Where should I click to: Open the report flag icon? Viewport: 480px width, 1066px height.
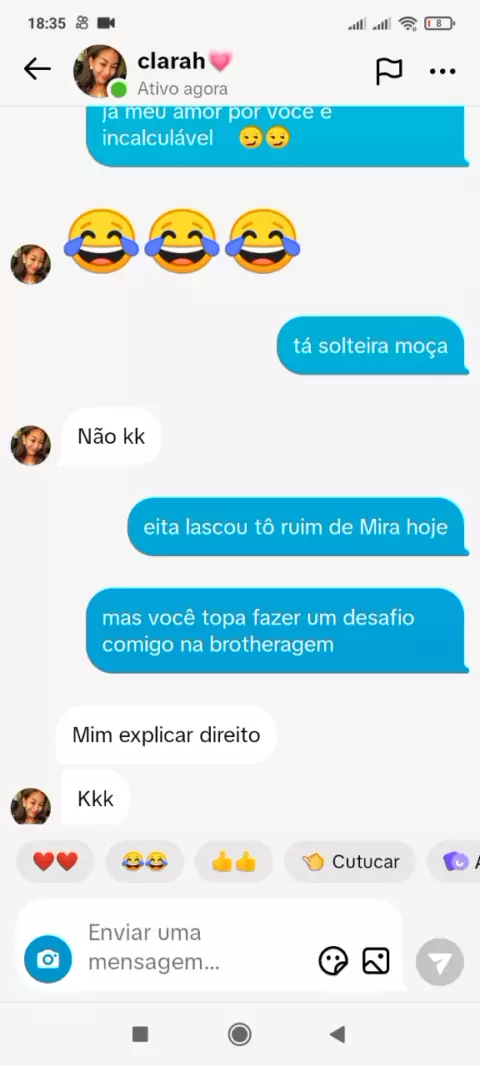pyautogui.click(x=389, y=71)
